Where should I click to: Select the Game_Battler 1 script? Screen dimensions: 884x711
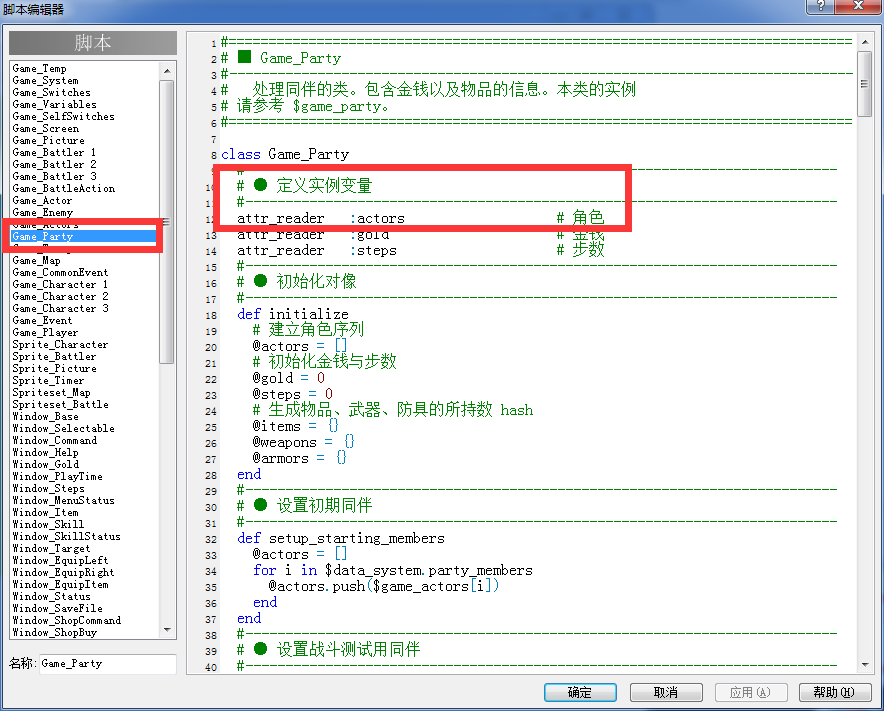(x=54, y=153)
